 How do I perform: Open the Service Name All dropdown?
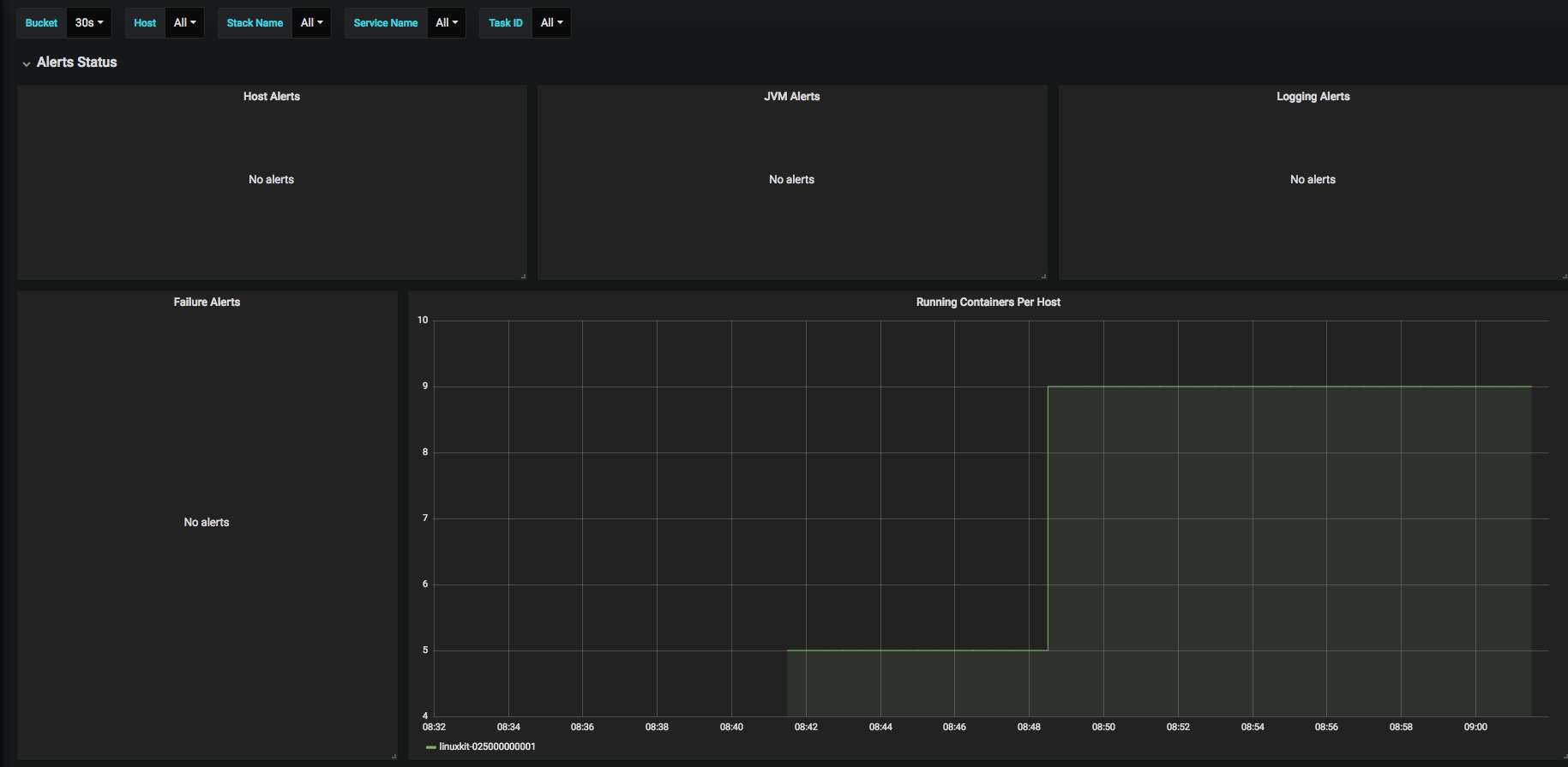point(447,23)
